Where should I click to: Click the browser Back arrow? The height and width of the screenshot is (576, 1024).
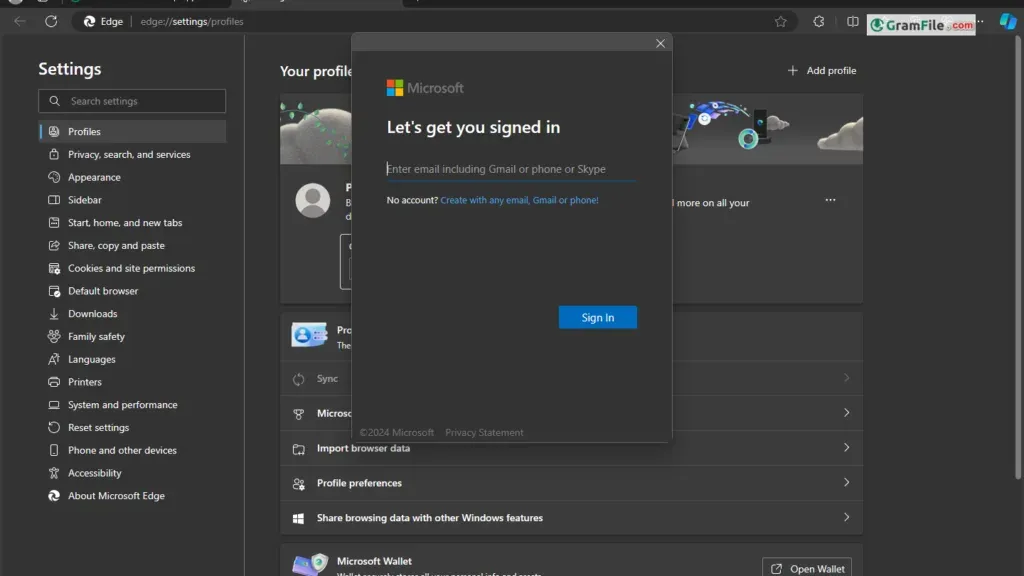[x=20, y=22]
